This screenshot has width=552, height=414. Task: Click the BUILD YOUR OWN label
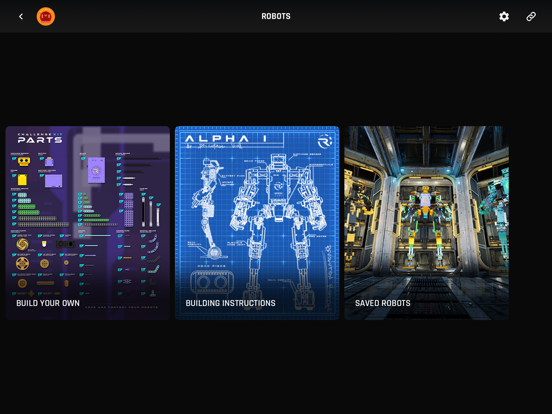click(48, 303)
